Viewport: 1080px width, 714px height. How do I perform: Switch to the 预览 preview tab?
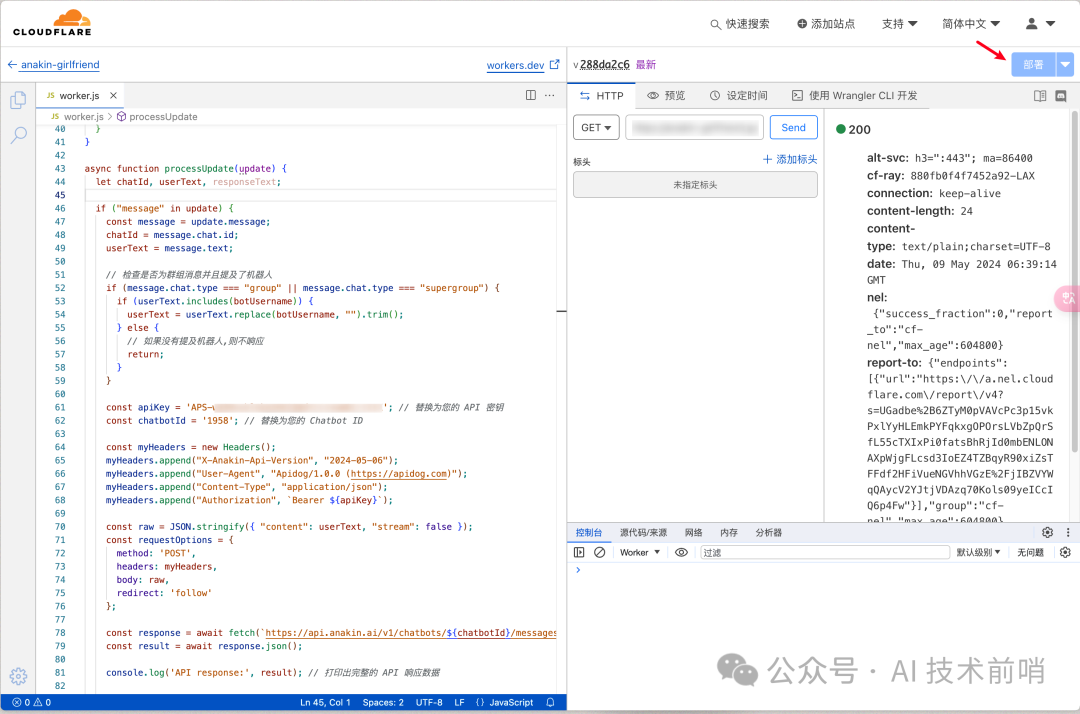click(x=666, y=96)
